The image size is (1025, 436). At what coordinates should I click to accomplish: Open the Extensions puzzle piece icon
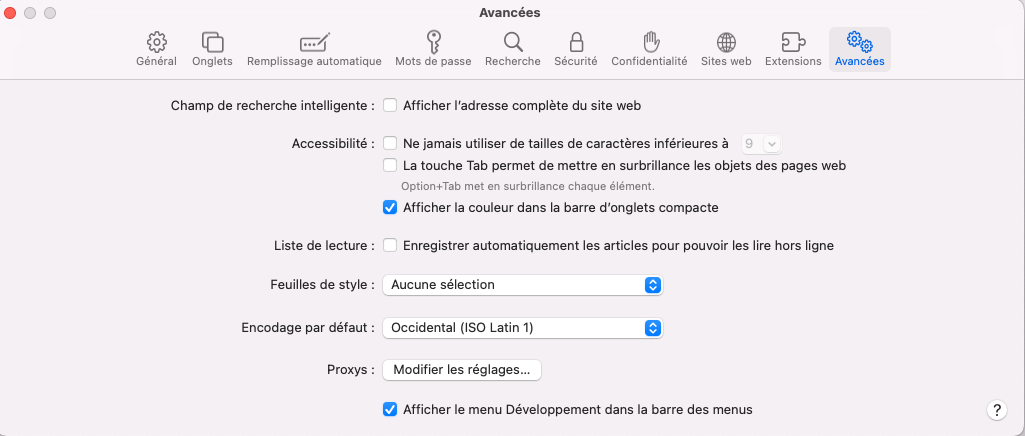[x=793, y=42]
